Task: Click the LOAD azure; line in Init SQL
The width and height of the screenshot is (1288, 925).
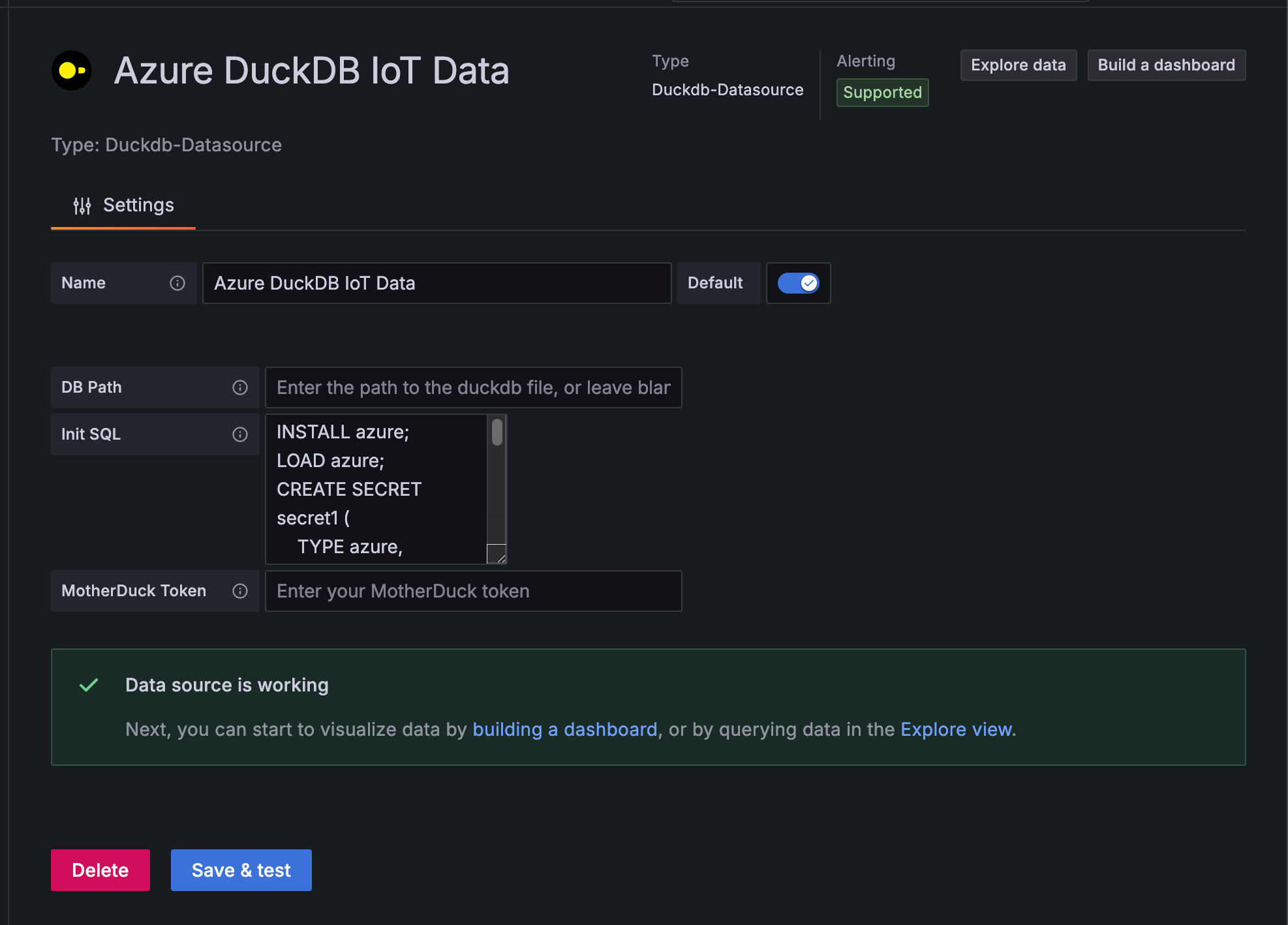Action: point(331,461)
